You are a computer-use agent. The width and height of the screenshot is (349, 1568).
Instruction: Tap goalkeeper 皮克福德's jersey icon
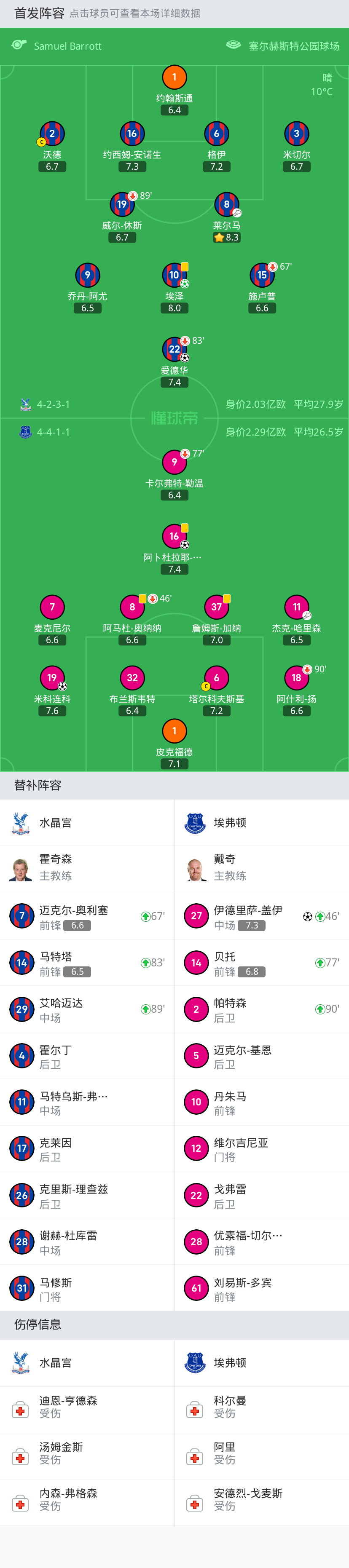pyautogui.click(x=174, y=730)
